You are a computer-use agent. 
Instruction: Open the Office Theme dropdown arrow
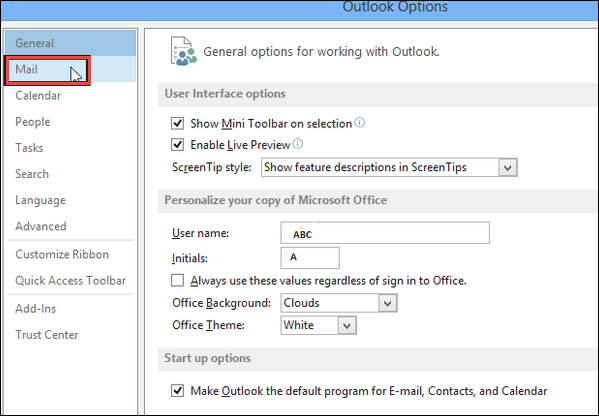[347, 325]
